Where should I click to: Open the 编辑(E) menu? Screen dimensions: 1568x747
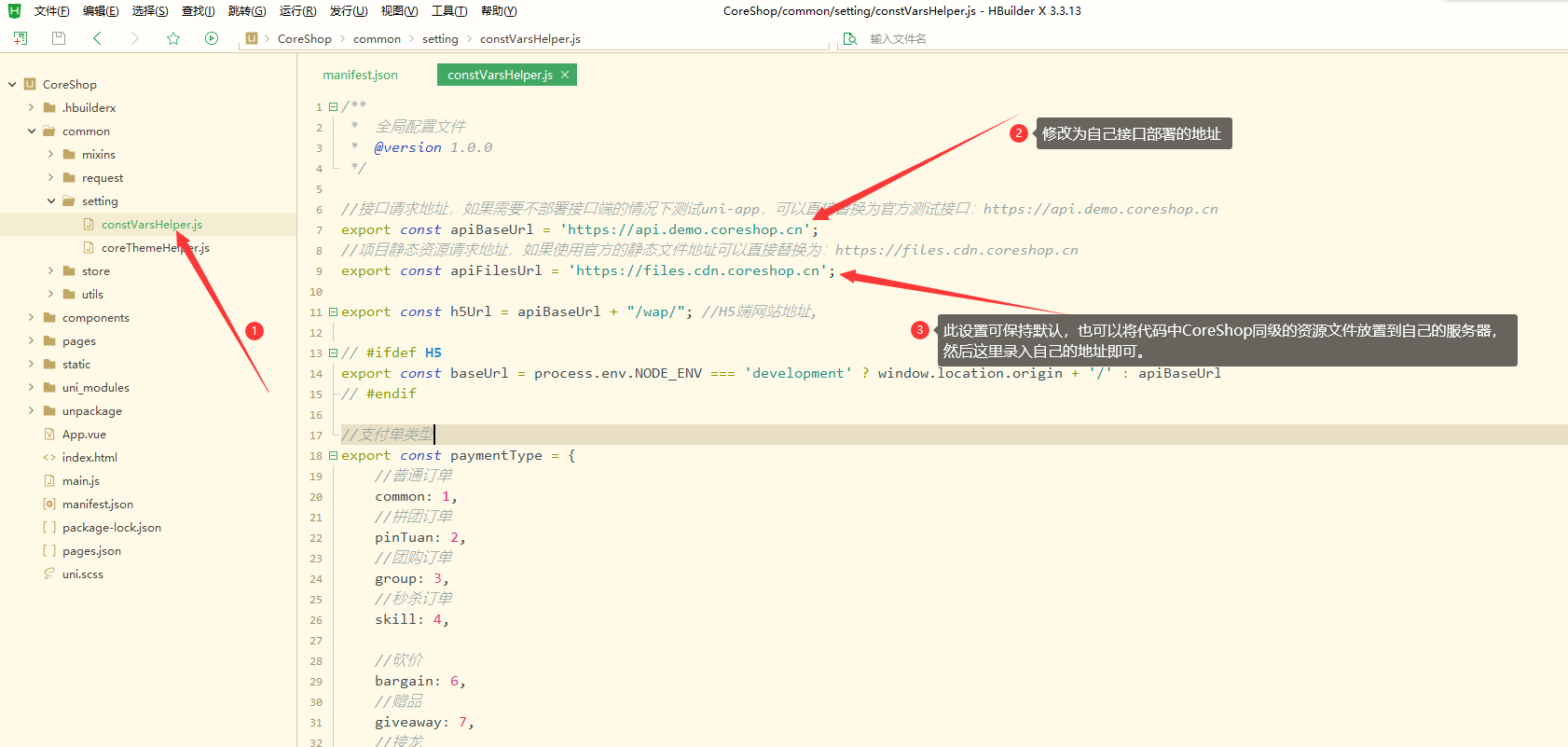(101, 11)
